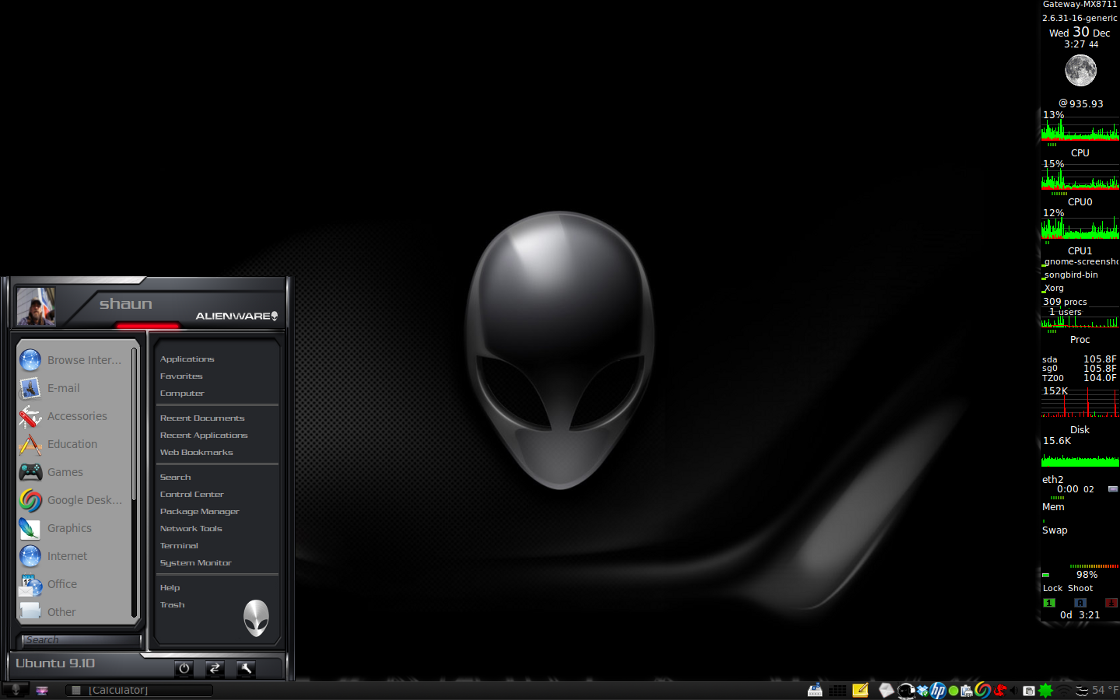Click the clipboard manager tray icon
The image size is (1120, 700).
click(1029, 691)
